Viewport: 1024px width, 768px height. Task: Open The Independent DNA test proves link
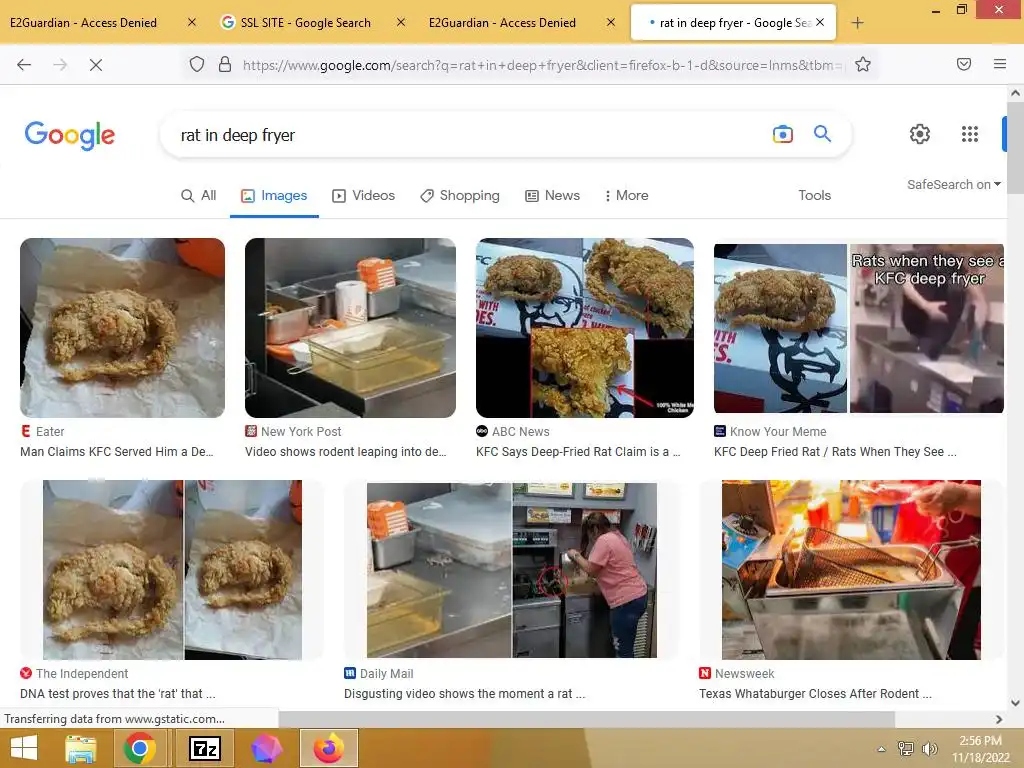pyautogui.click(x=118, y=694)
